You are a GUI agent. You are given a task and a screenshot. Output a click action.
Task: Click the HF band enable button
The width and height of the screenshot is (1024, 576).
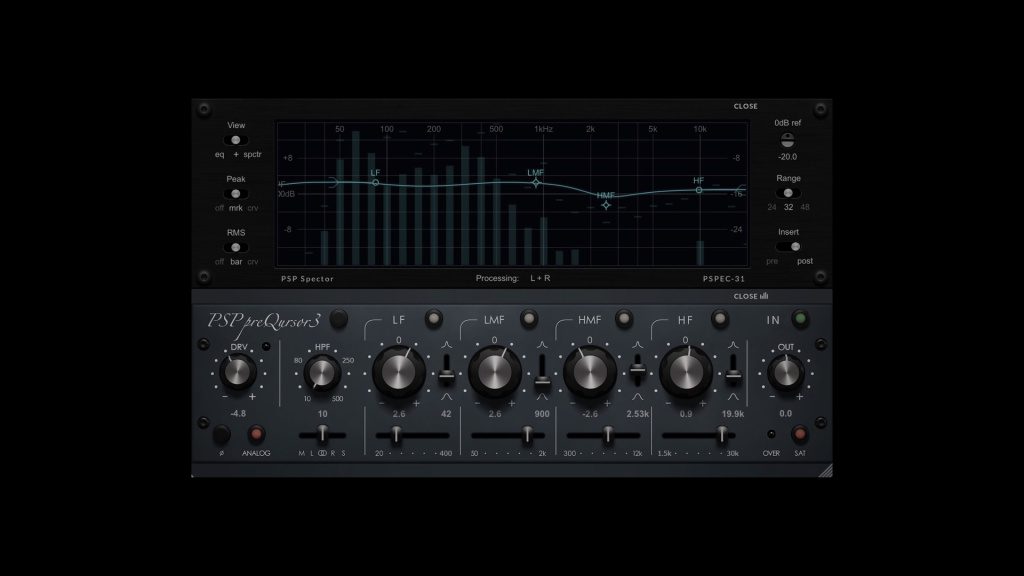tap(720, 319)
